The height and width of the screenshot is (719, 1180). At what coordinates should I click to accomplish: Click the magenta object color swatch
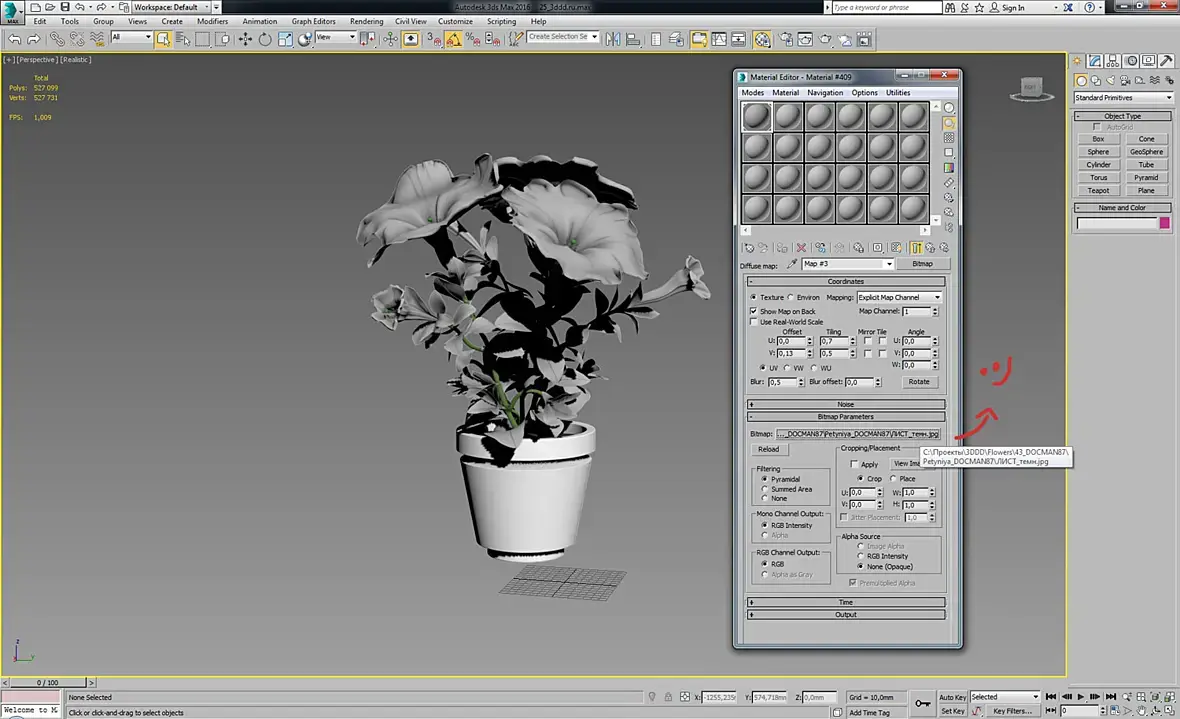click(x=1165, y=223)
